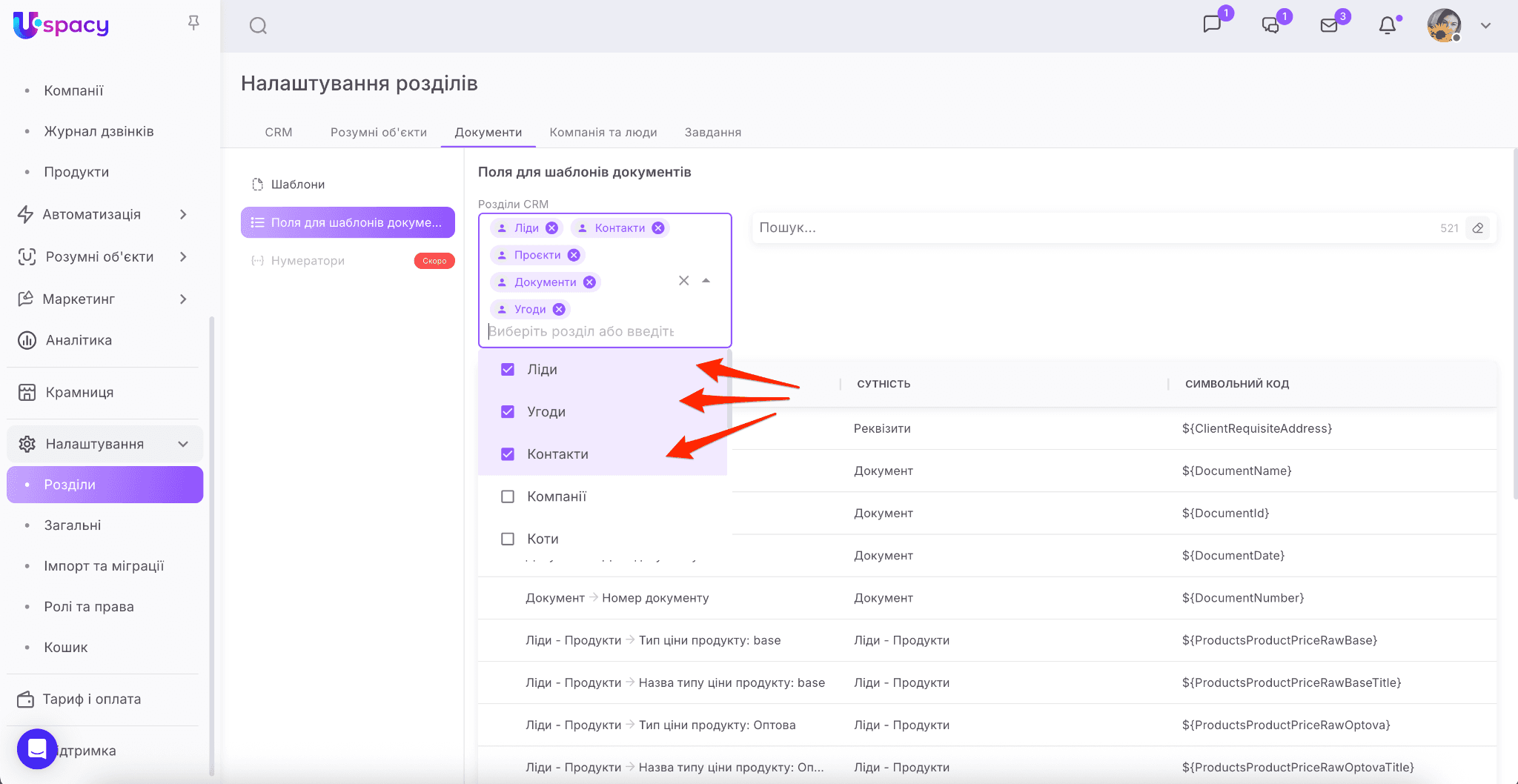Open the notifications bell icon

pos(1388,26)
